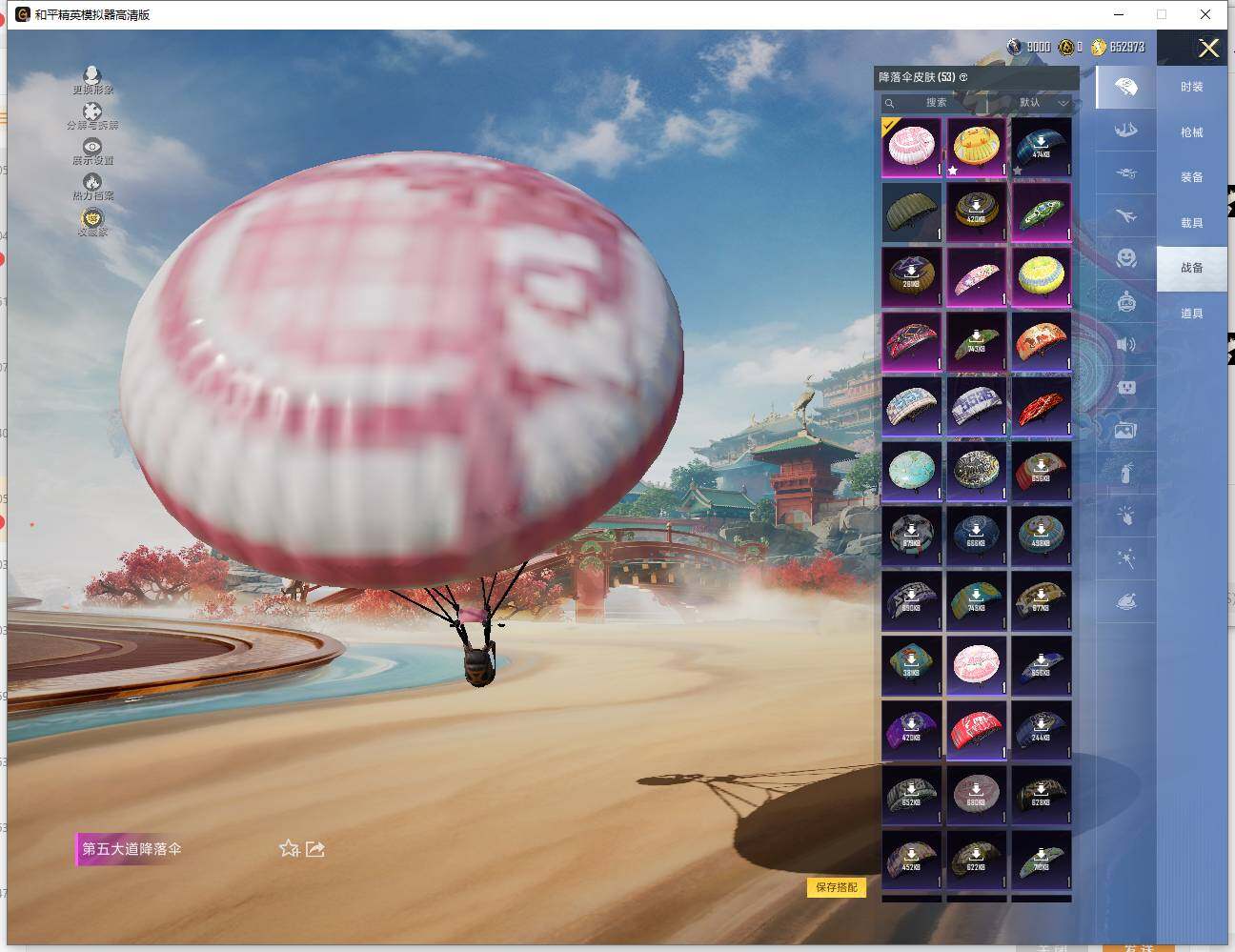
Task: Maximize the emulator window
Action: (1162, 14)
